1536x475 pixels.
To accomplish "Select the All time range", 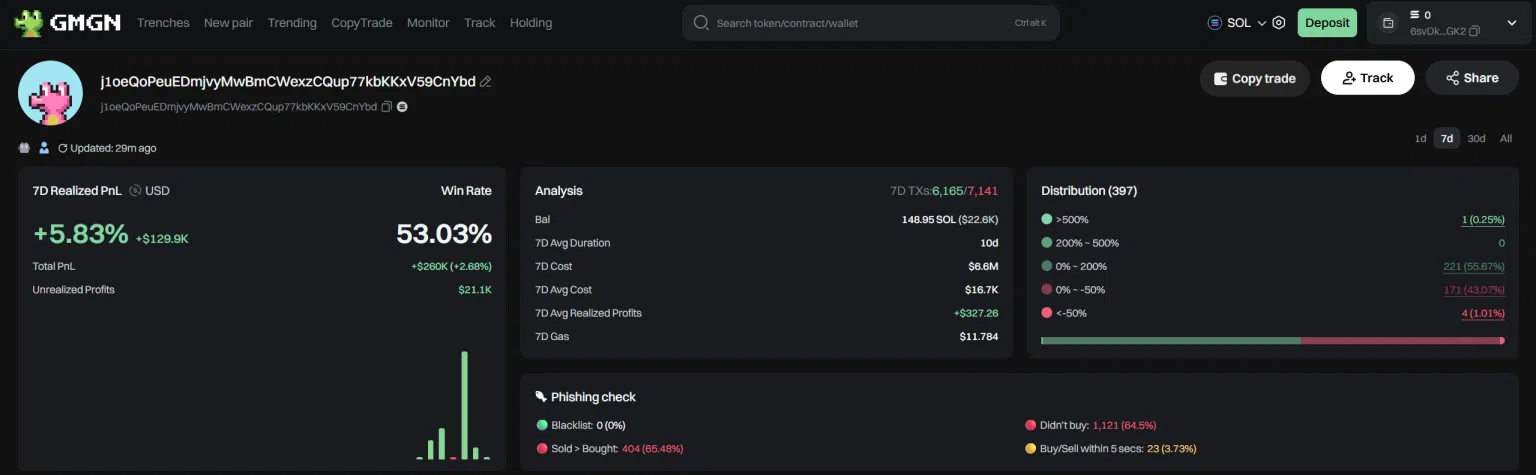I will click(1505, 139).
